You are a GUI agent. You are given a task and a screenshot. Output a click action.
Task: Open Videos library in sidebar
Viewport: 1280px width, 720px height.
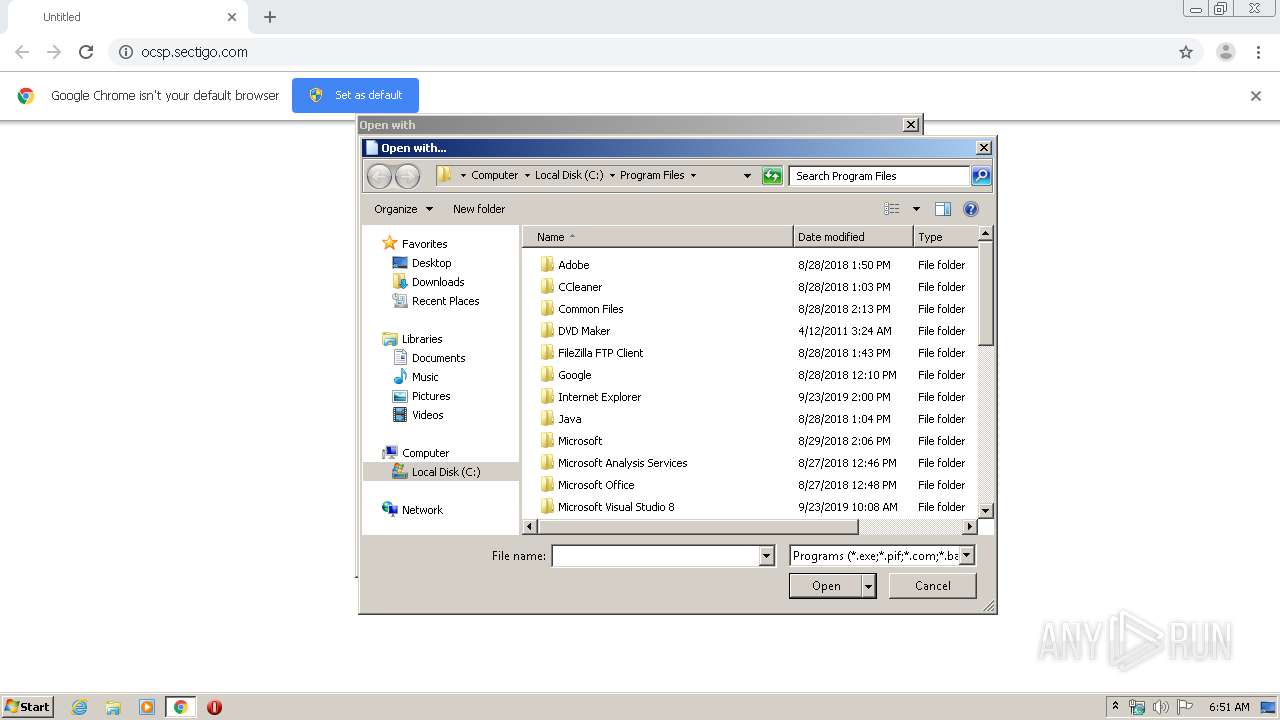427,415
